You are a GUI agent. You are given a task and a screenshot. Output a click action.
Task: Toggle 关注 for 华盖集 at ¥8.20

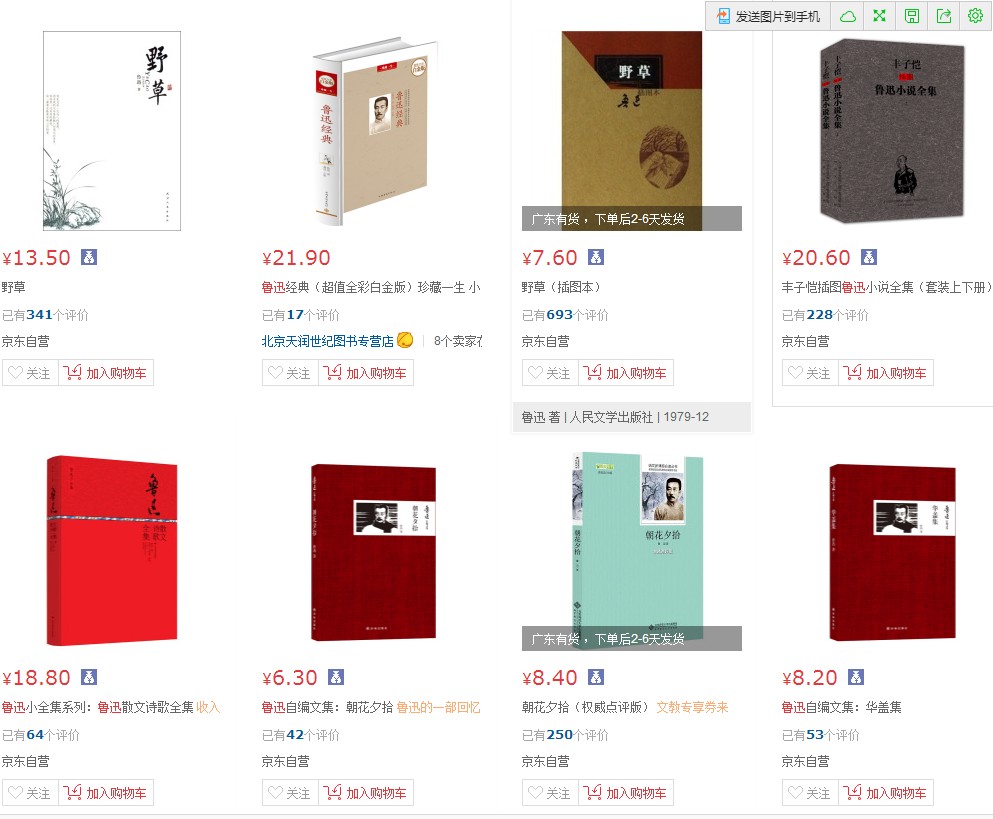(x=810, y=793)
